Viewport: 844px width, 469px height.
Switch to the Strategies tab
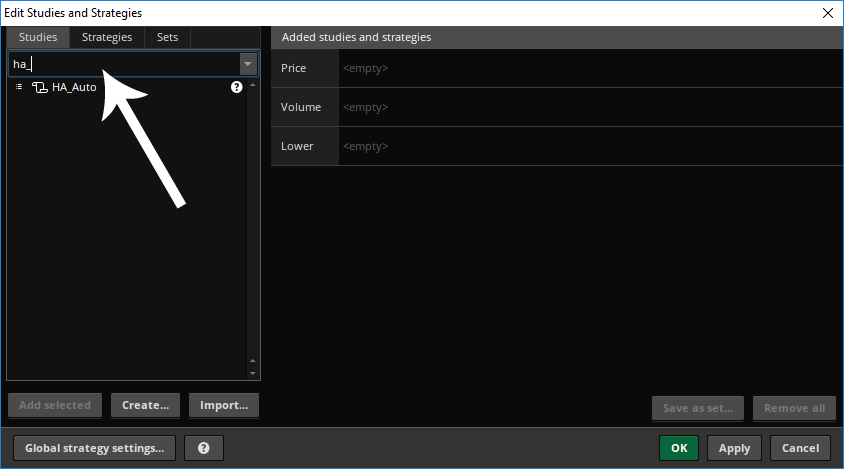coord(107,37)
